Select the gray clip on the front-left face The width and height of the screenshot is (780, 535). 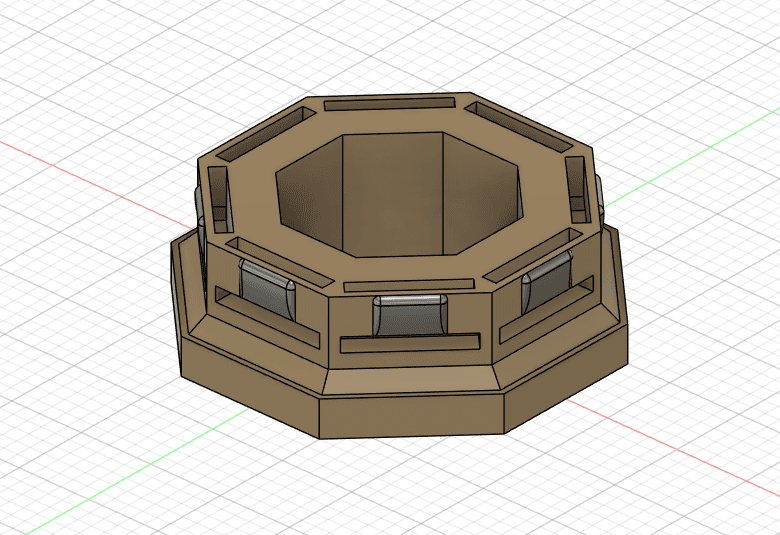(x=267, y=288)
